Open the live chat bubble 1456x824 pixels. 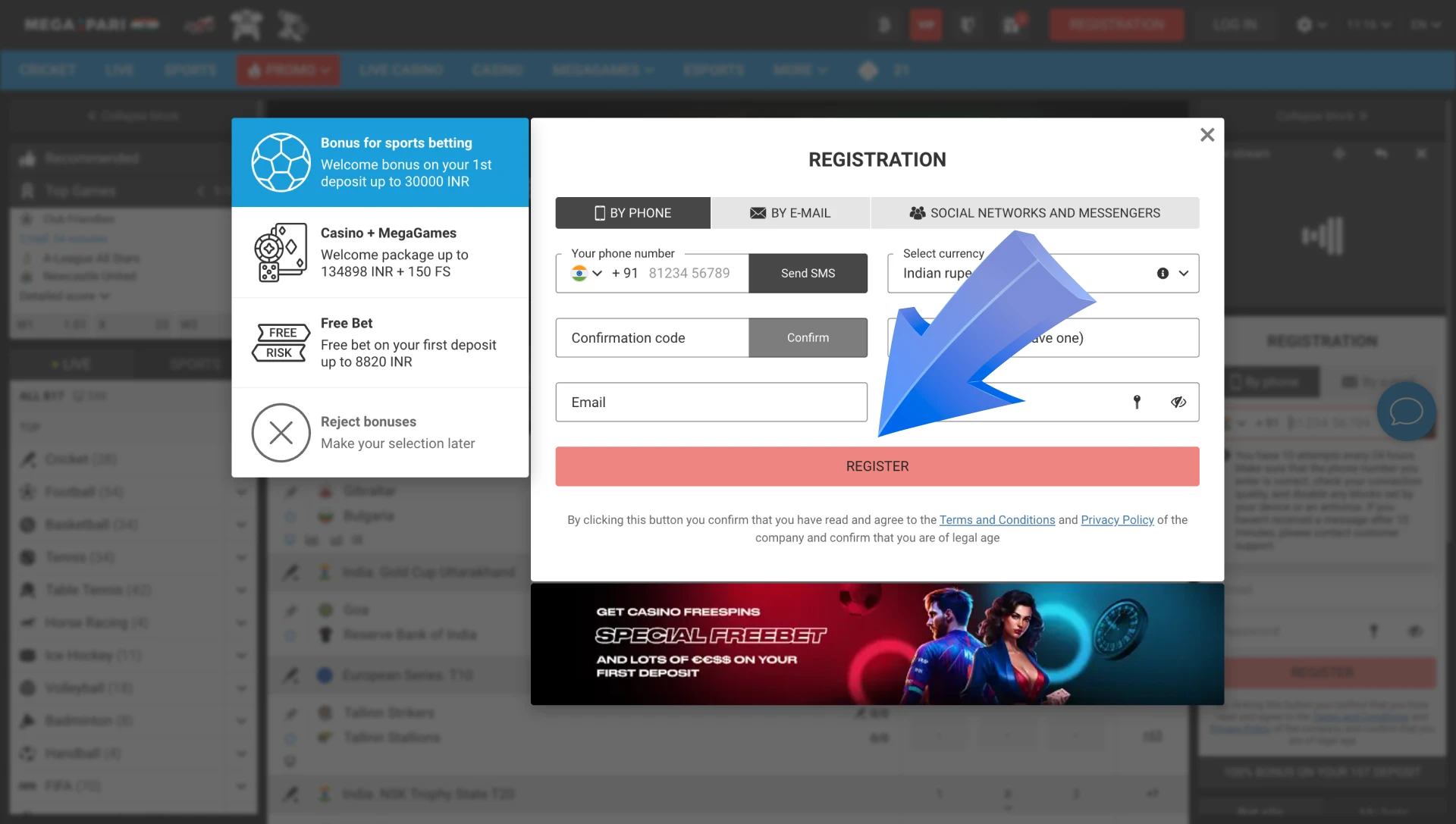[1406, 412]
